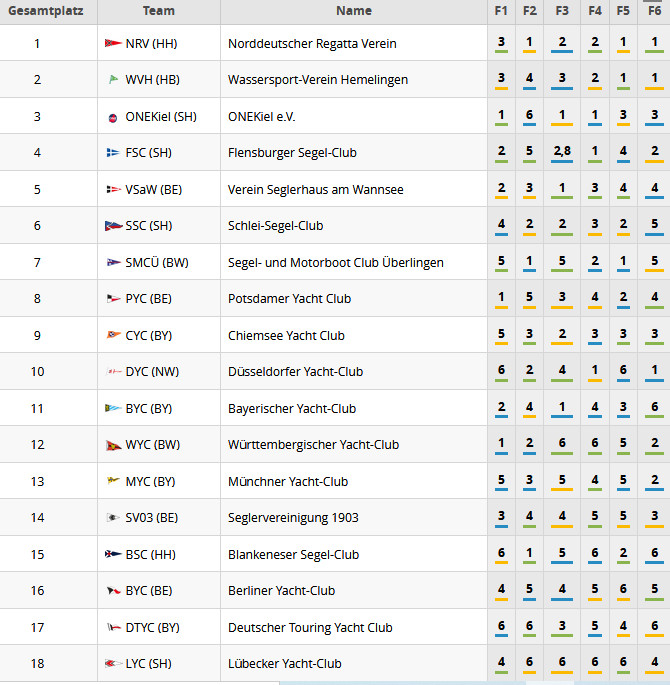Click the NRV (HH) club pennant icon
This screenshot has height=685, width=670.
[x=112, y=44]
